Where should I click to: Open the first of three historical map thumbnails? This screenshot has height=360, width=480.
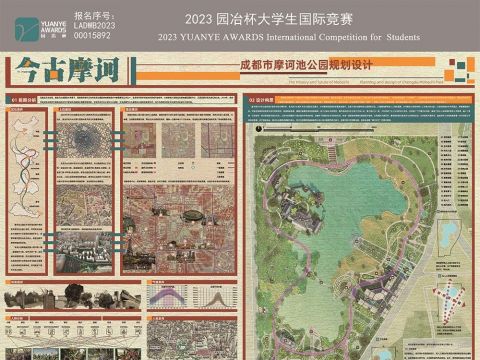pos(140,140)
